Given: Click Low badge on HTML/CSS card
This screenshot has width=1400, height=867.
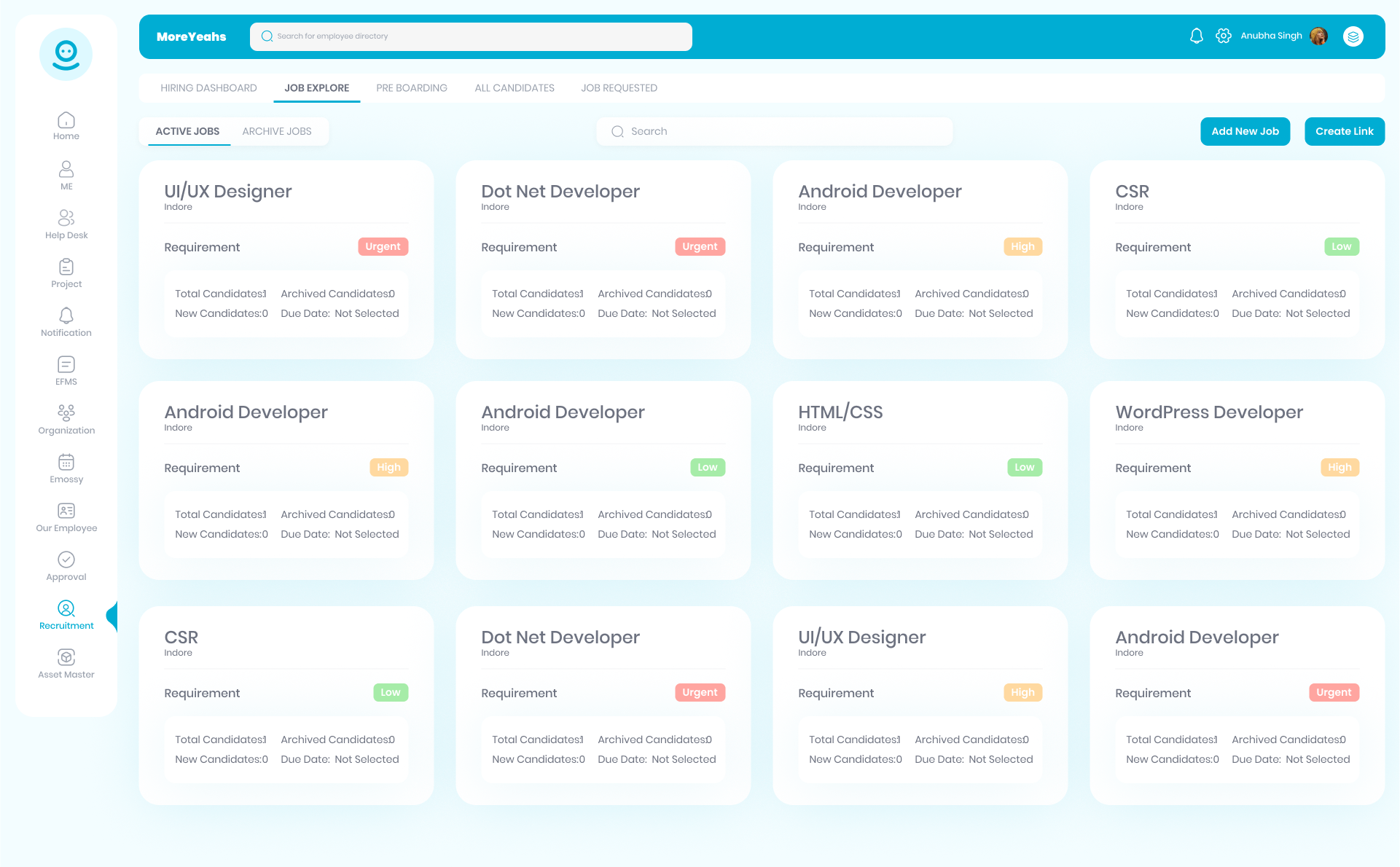Looking at the screenshot, I should pos(1025,467).
